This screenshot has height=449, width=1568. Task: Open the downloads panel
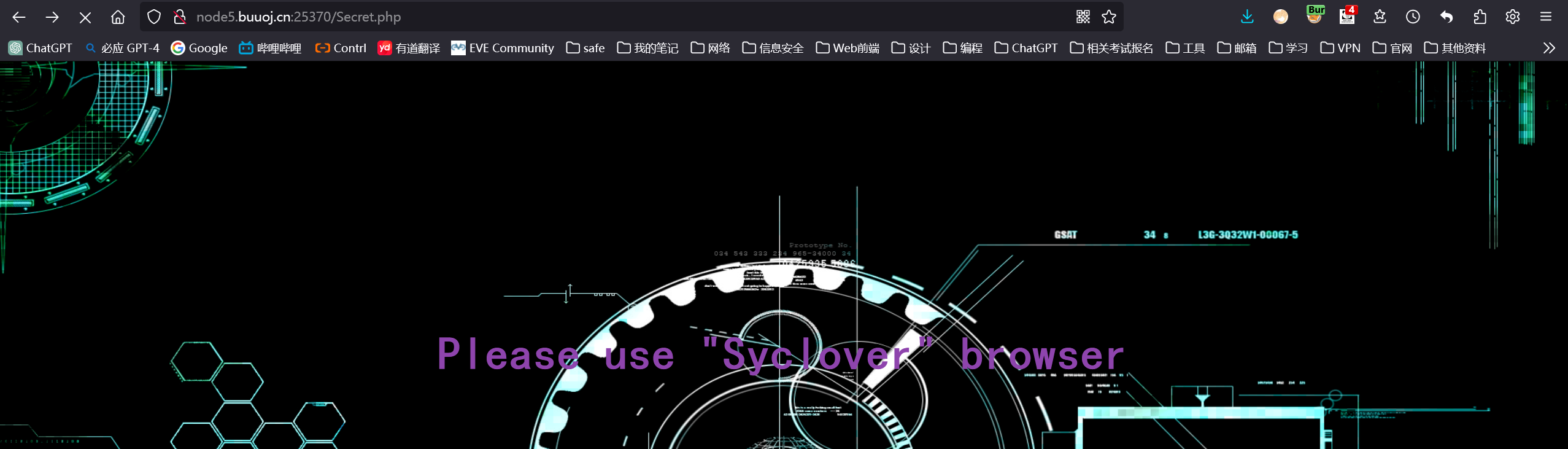1247,17
